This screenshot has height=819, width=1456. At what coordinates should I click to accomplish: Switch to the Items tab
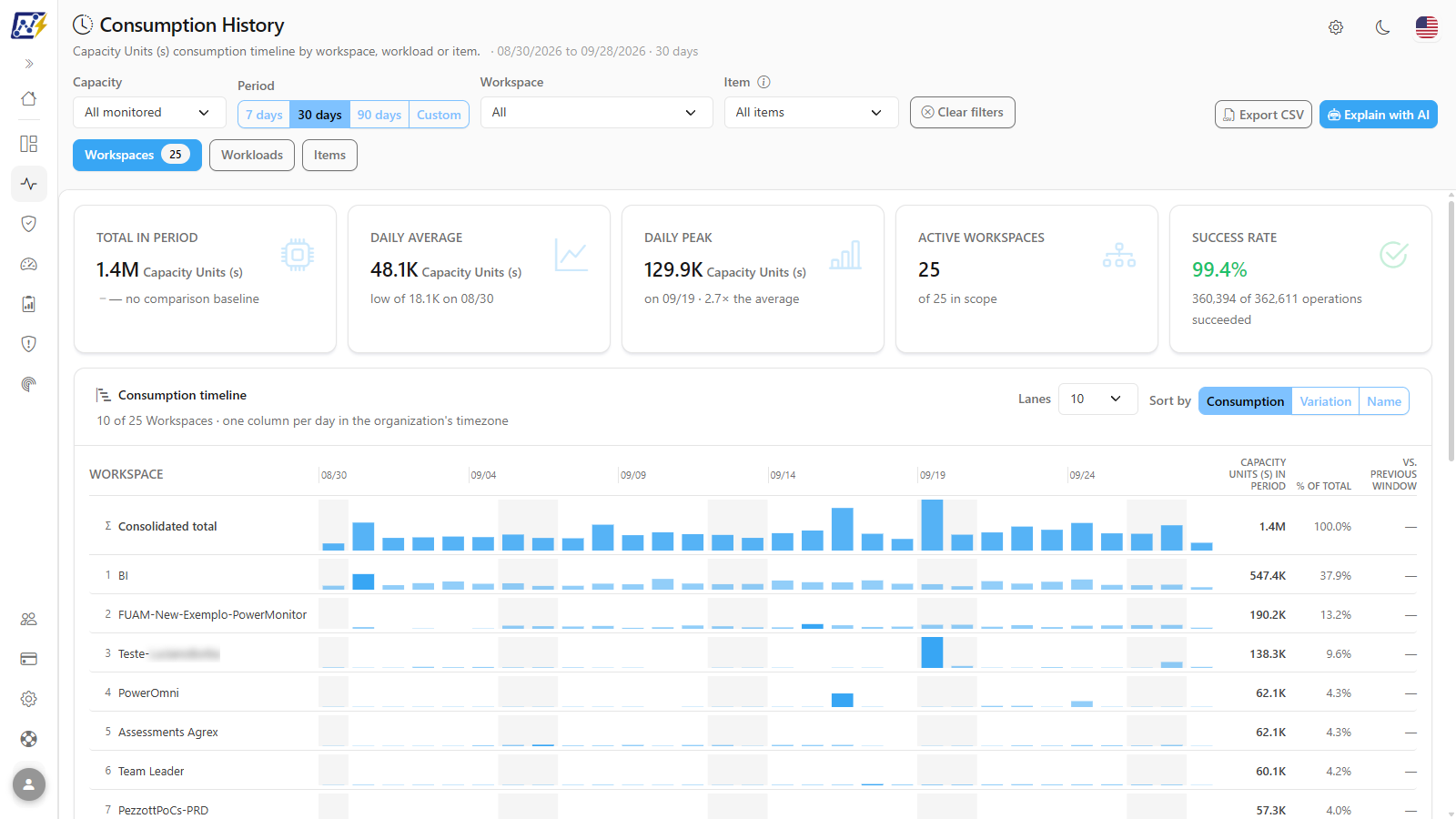(329, 155)
